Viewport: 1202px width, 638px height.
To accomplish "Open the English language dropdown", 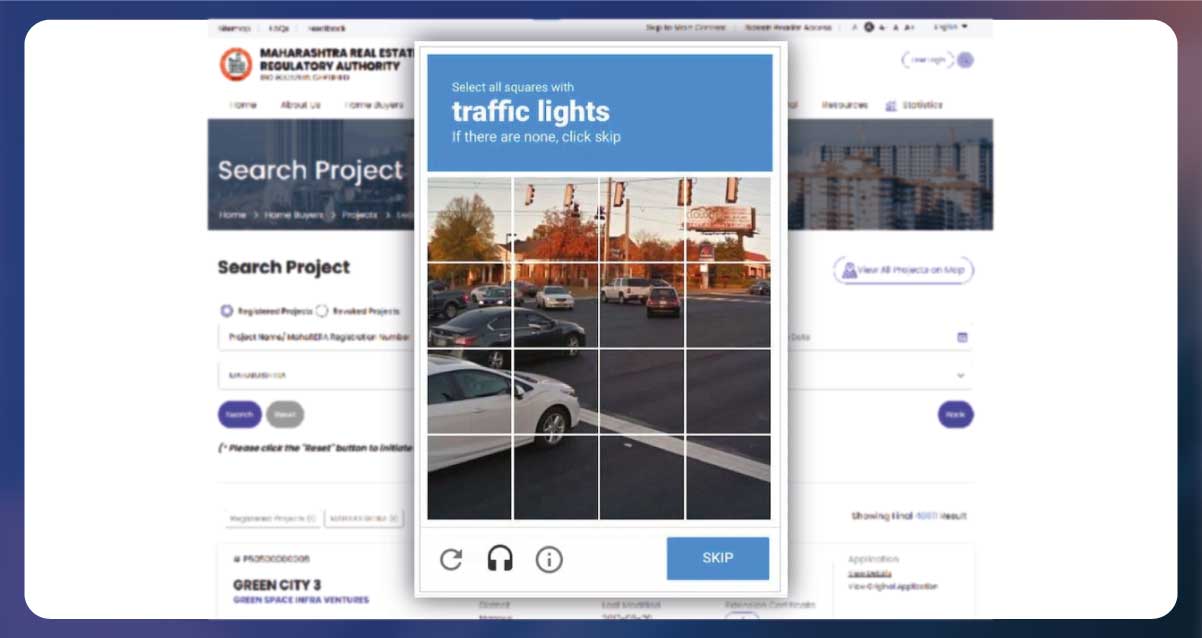I will pyautogui.click(x=950, y=27).
